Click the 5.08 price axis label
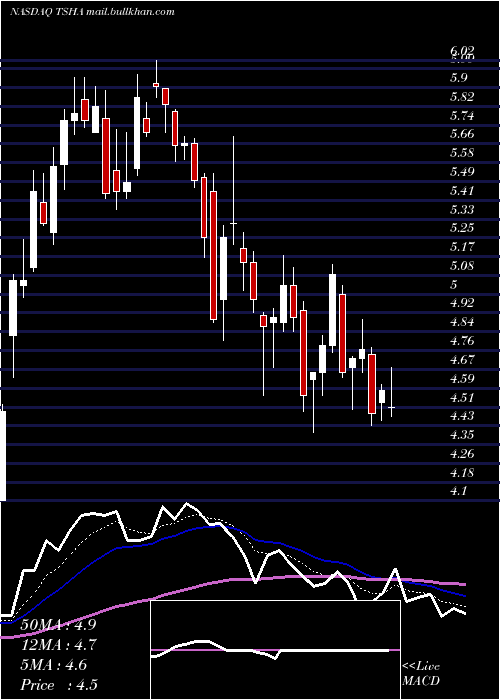Viewport: 500px width, 700px height. pos(462,266)
